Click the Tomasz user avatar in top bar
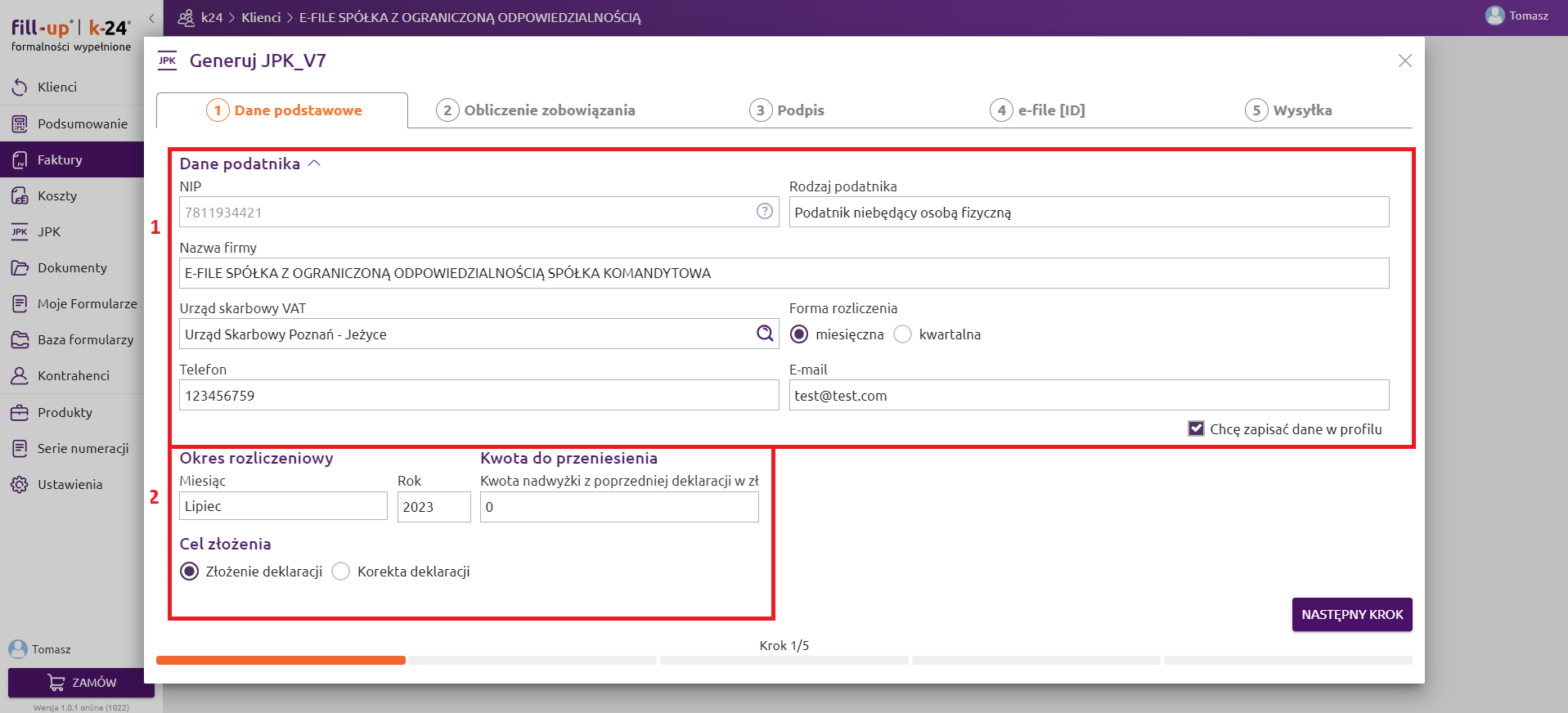1568x713 pixels. tap(1494, 16)
